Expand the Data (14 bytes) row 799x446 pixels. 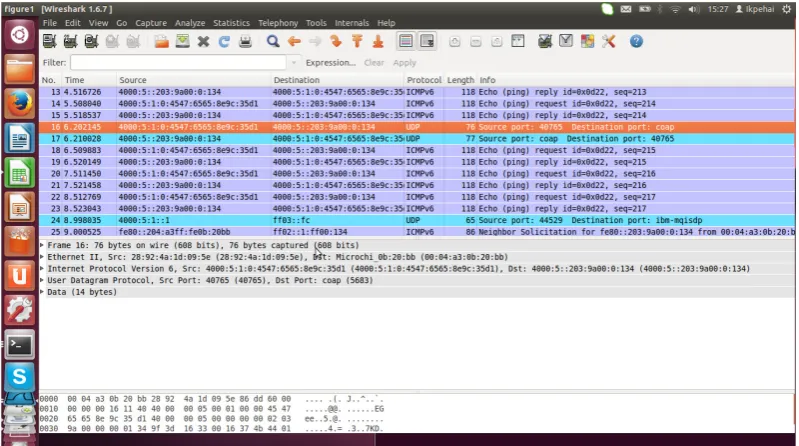point(42,292)
